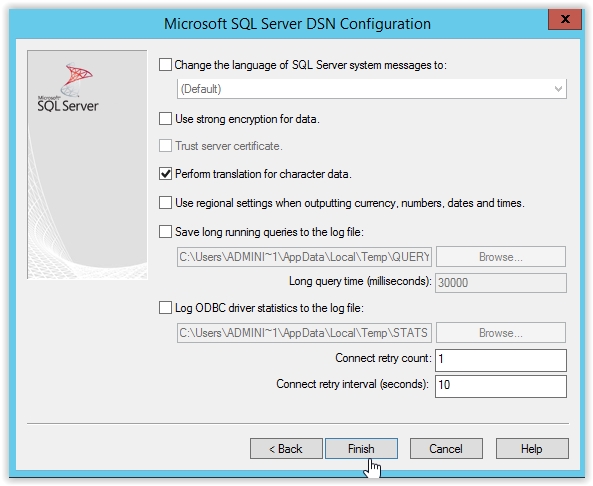
Task: Click the Finish button
Action: coord(361,449)
